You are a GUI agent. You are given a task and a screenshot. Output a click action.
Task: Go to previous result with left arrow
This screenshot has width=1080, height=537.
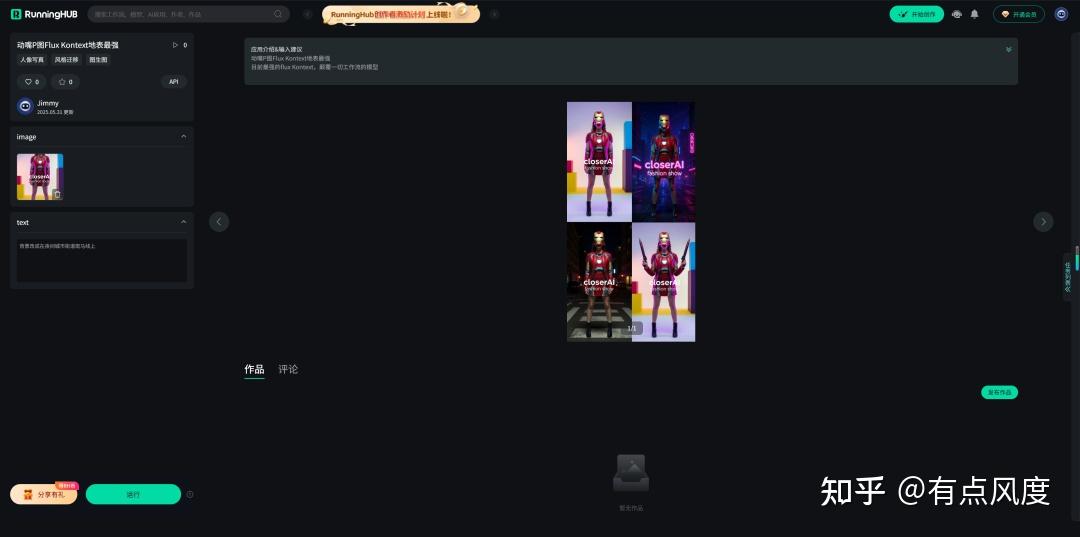219,222
